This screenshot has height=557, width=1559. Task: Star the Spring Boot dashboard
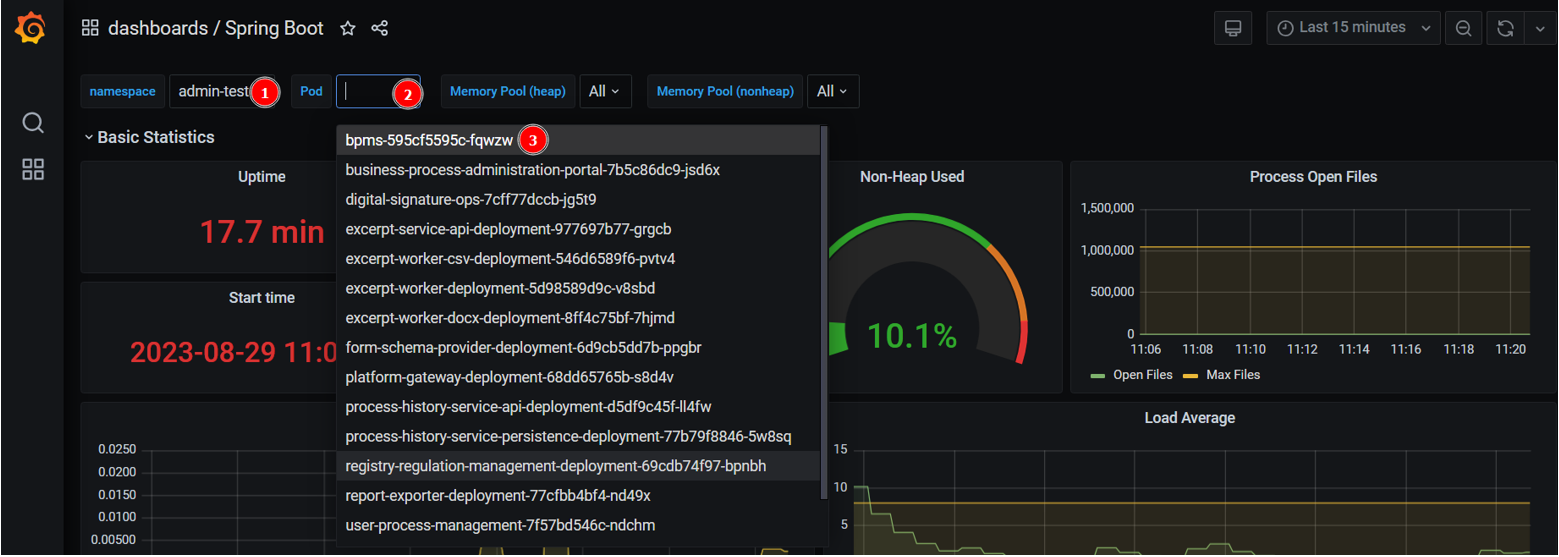point(348,28)
